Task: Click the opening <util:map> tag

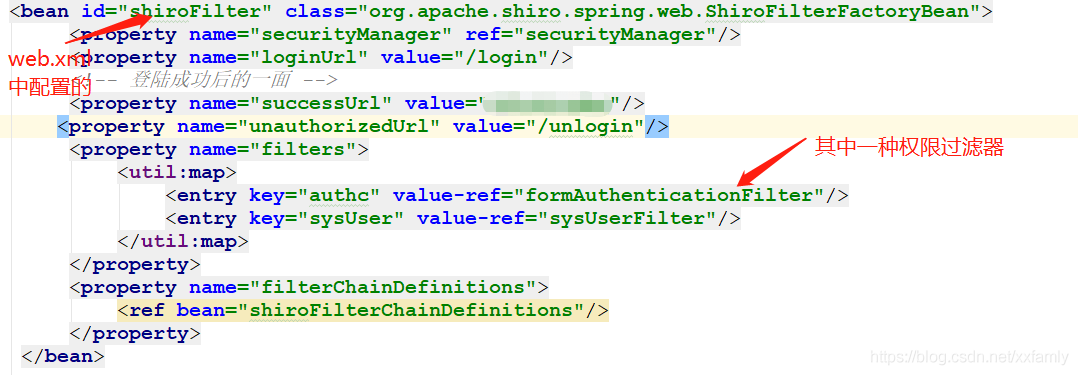Action: tap(177, 173)
